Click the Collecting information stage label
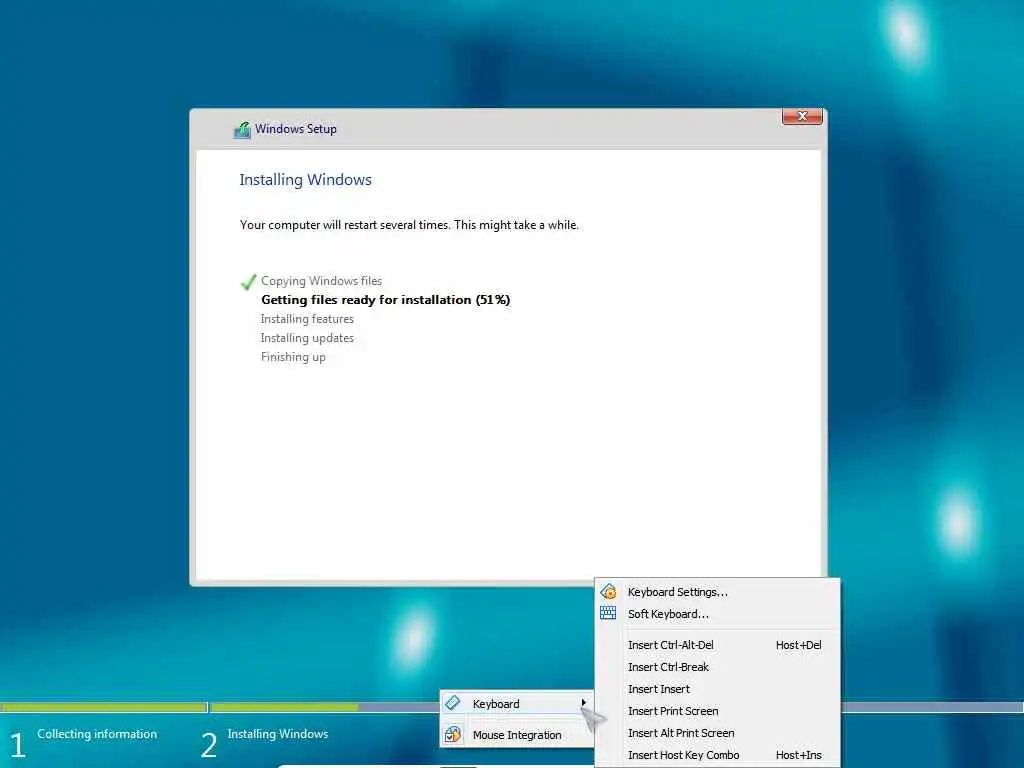 point(97,733)
